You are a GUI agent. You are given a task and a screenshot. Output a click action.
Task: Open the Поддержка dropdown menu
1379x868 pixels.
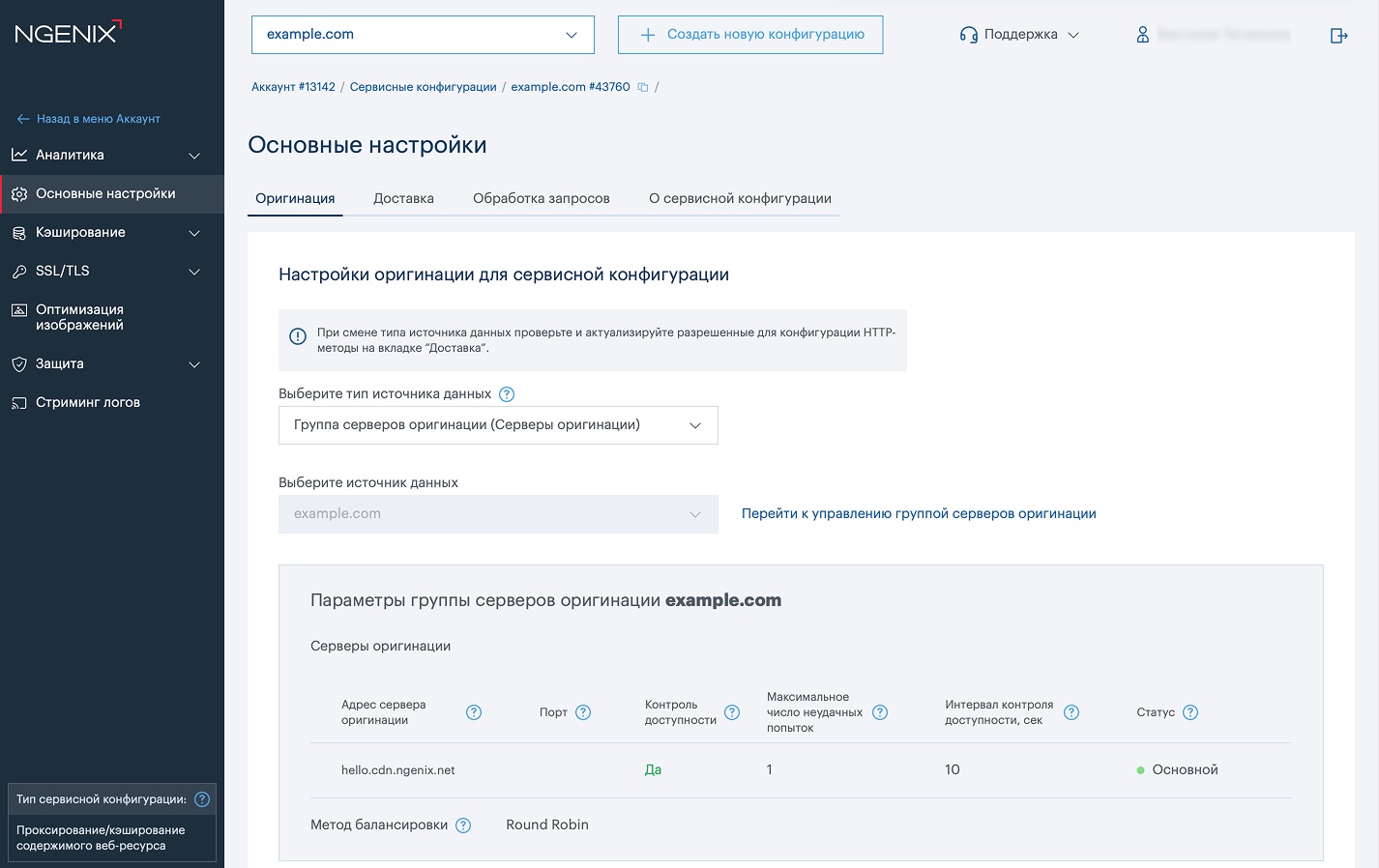click(x=1019, y=35)
